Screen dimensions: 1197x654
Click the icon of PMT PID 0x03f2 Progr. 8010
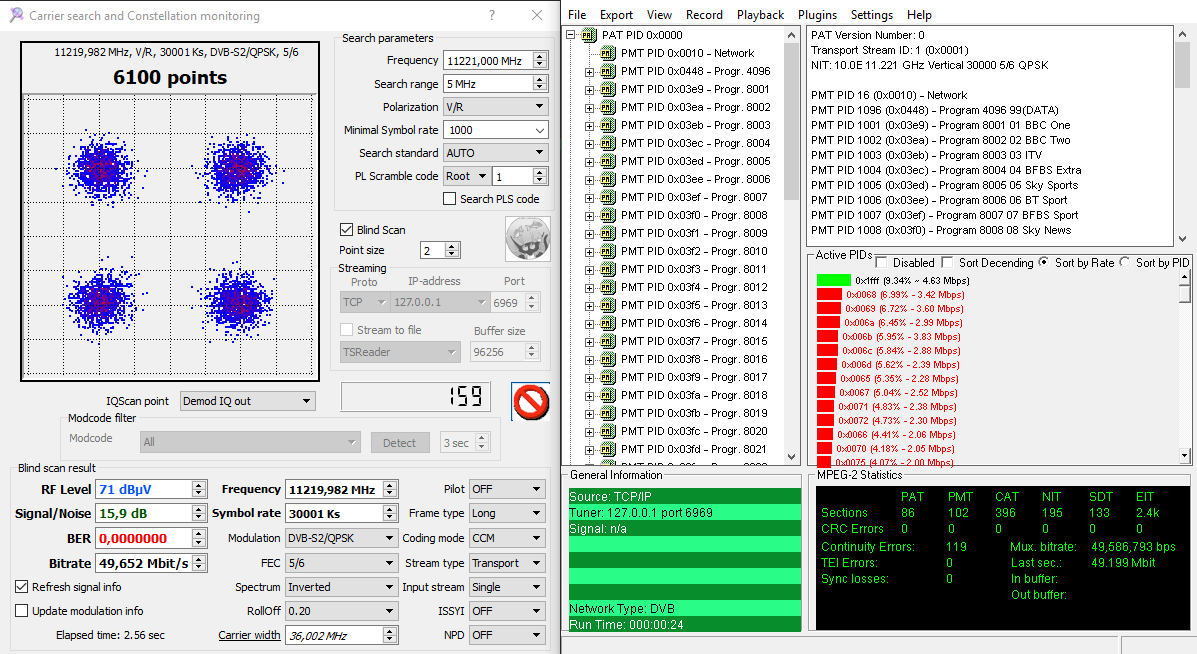(x=607, y=251)
